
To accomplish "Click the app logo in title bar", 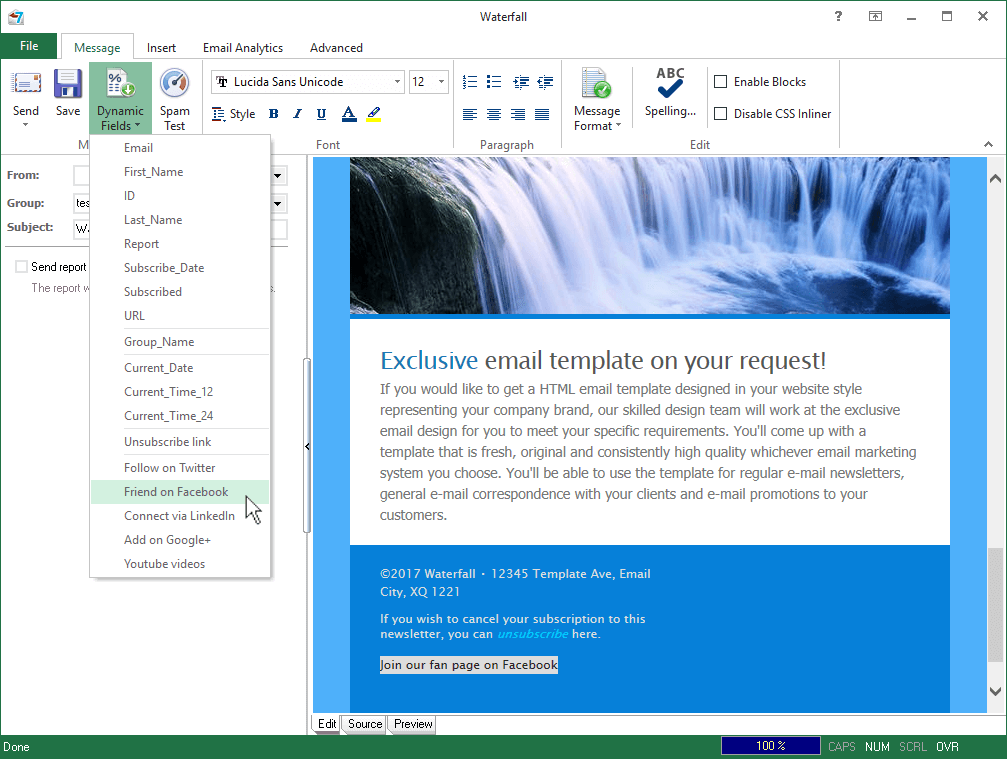I will pyautogui.click(x=16, y=17).
